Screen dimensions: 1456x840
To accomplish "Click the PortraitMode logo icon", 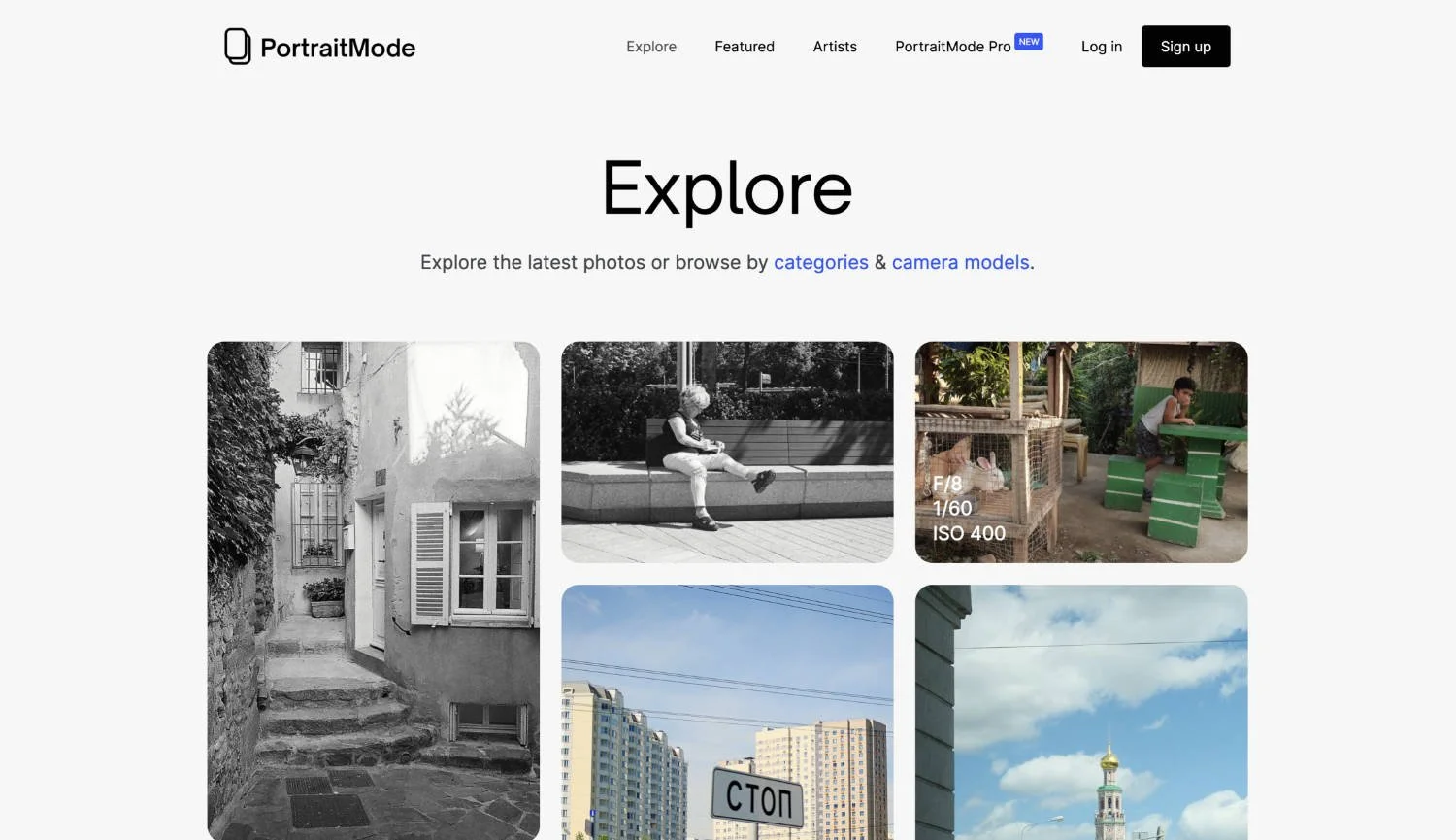I will click(237, 47).
